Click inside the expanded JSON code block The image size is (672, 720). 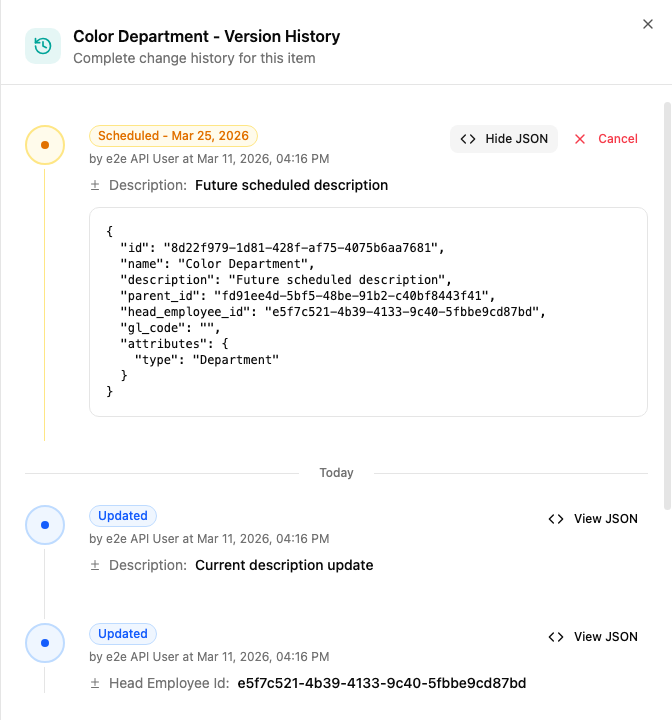point(368,312)
